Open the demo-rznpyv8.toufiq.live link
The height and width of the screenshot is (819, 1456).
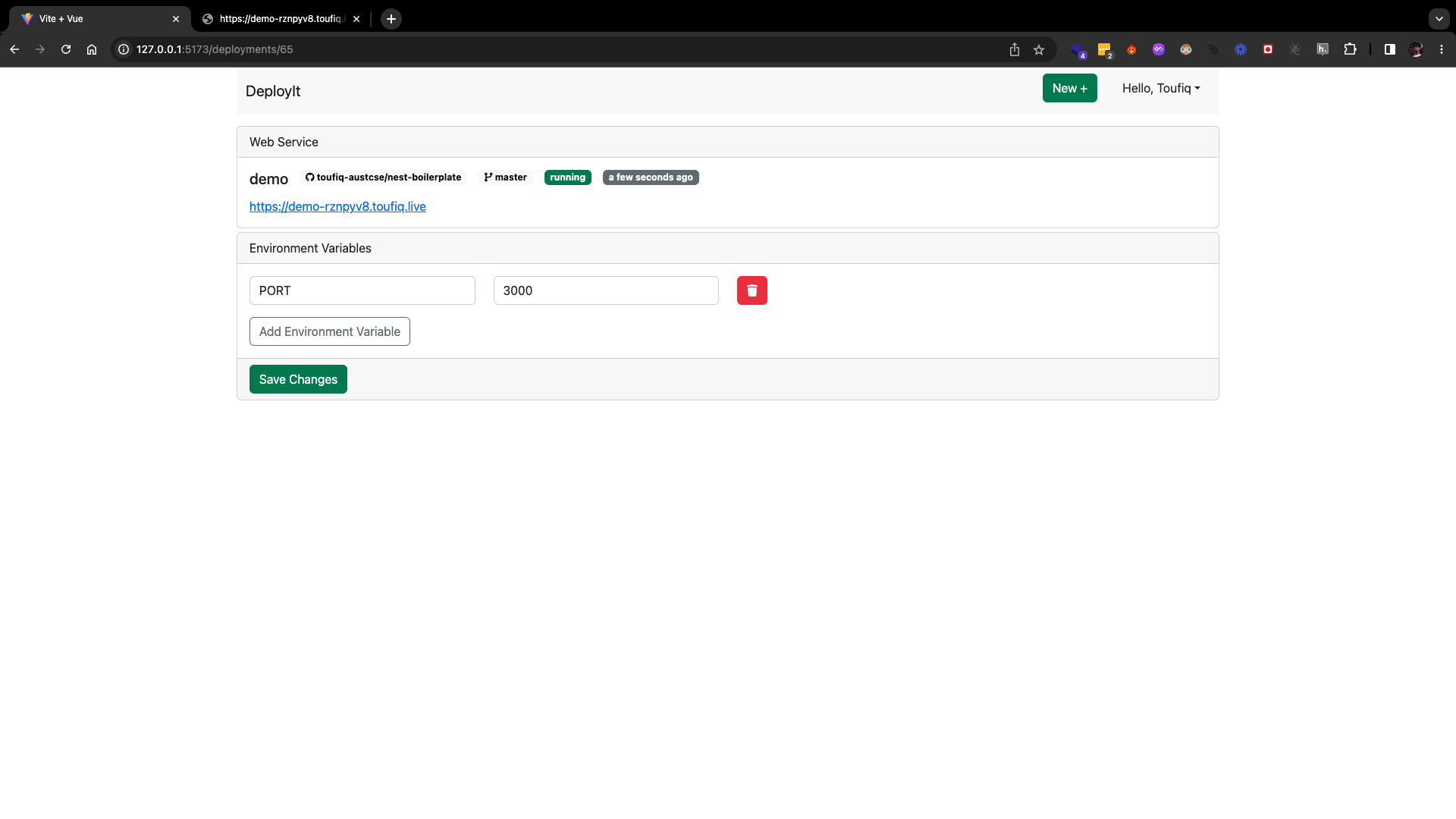[x=337, y=206]
